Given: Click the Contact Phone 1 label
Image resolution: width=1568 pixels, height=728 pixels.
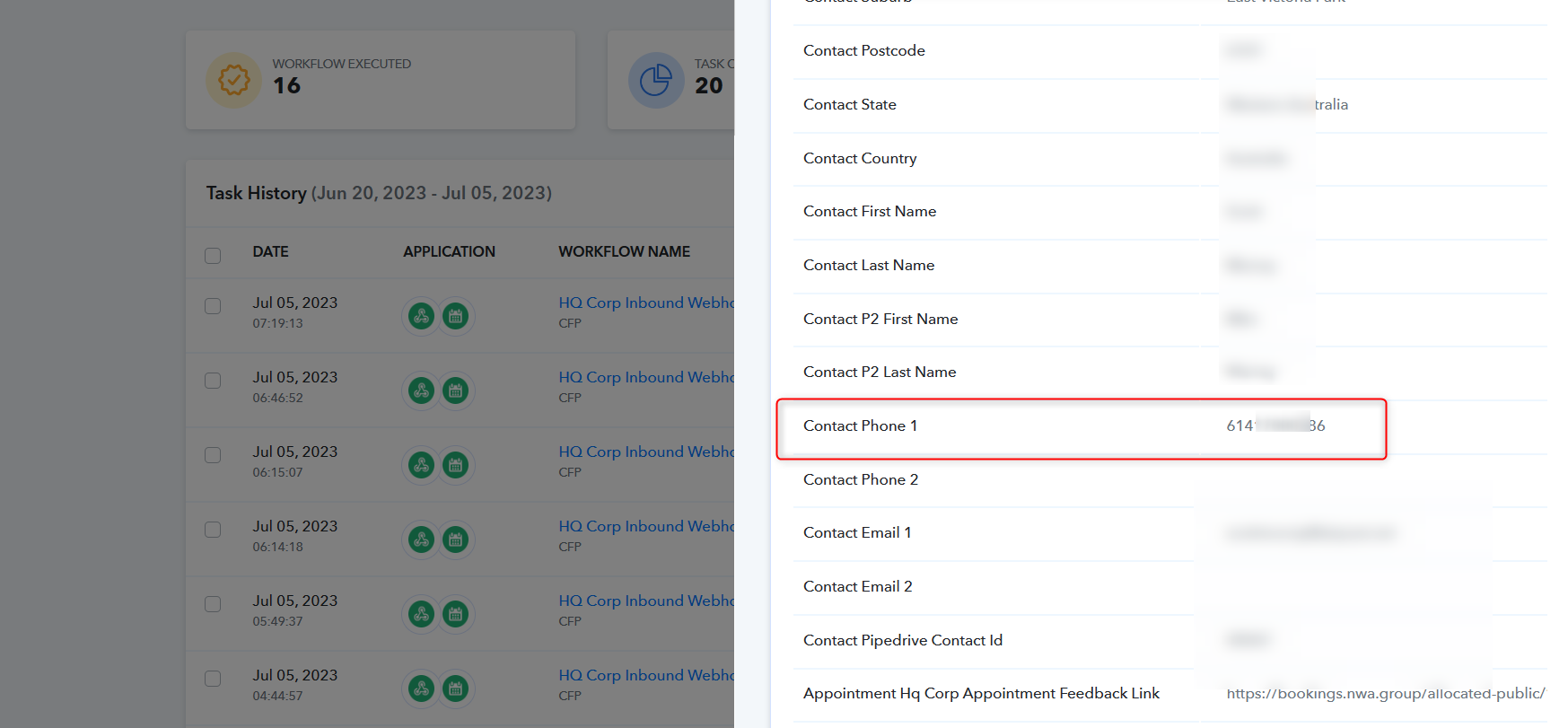Looking at the screenshot, I should point(861,426).
